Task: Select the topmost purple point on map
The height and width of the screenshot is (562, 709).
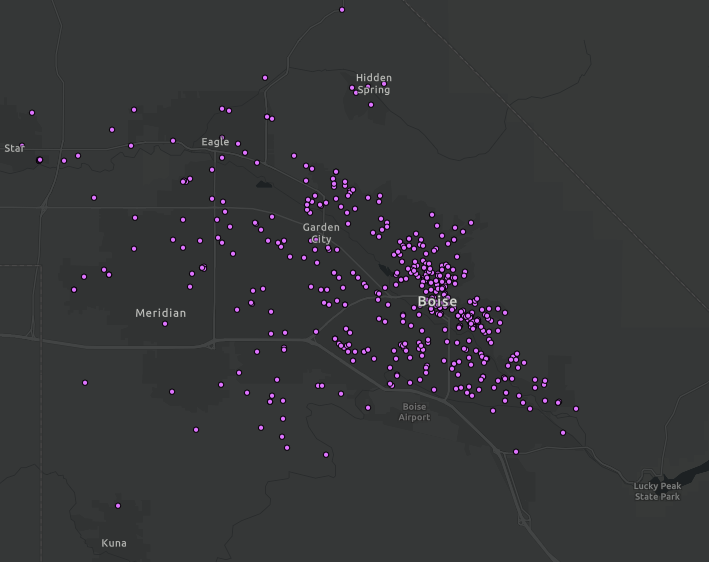Action: [342, 10]
